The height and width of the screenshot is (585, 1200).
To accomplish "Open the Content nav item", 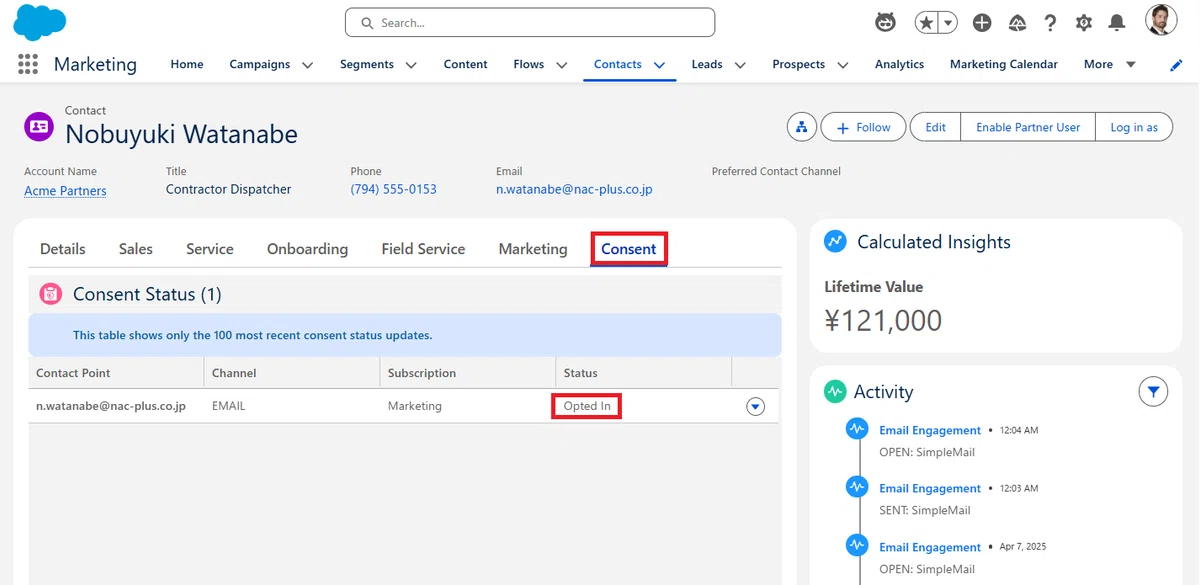I will [x=466, y=64].
